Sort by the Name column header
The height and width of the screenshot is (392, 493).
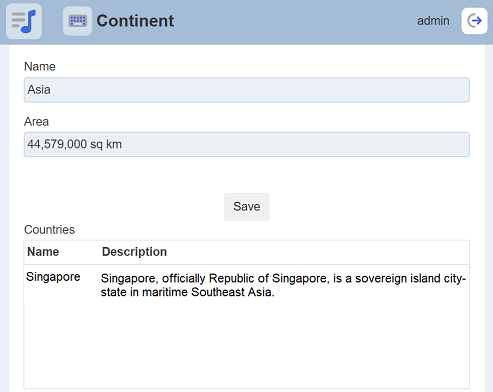(x=43, y=252)
